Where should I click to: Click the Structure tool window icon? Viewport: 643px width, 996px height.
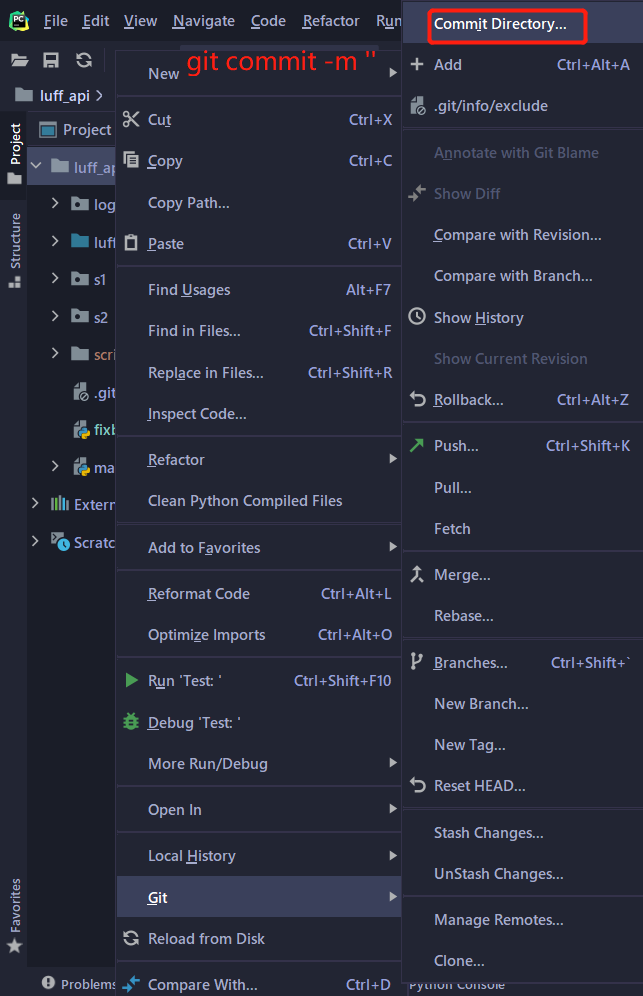(15, 282)
